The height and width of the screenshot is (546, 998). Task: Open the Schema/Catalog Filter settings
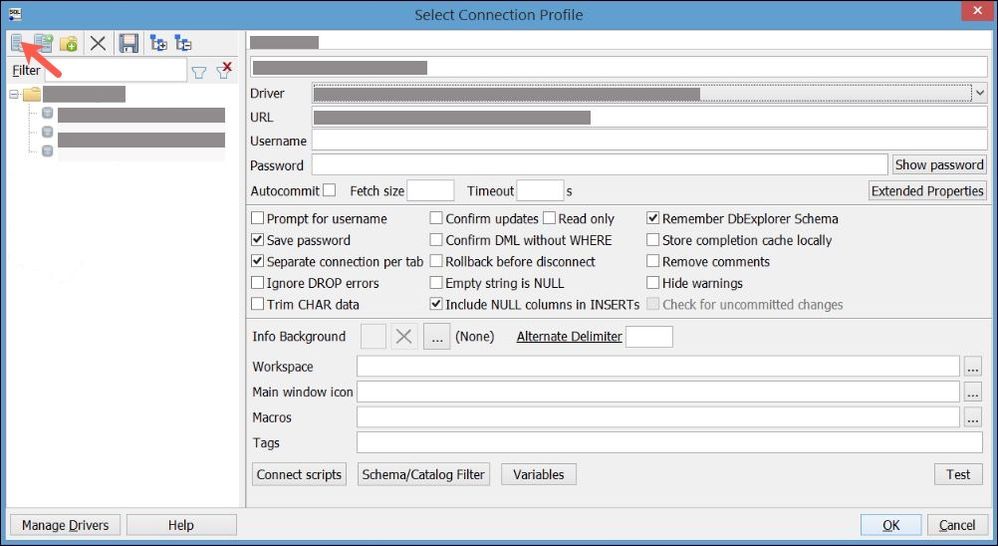[x=423, y=475]
